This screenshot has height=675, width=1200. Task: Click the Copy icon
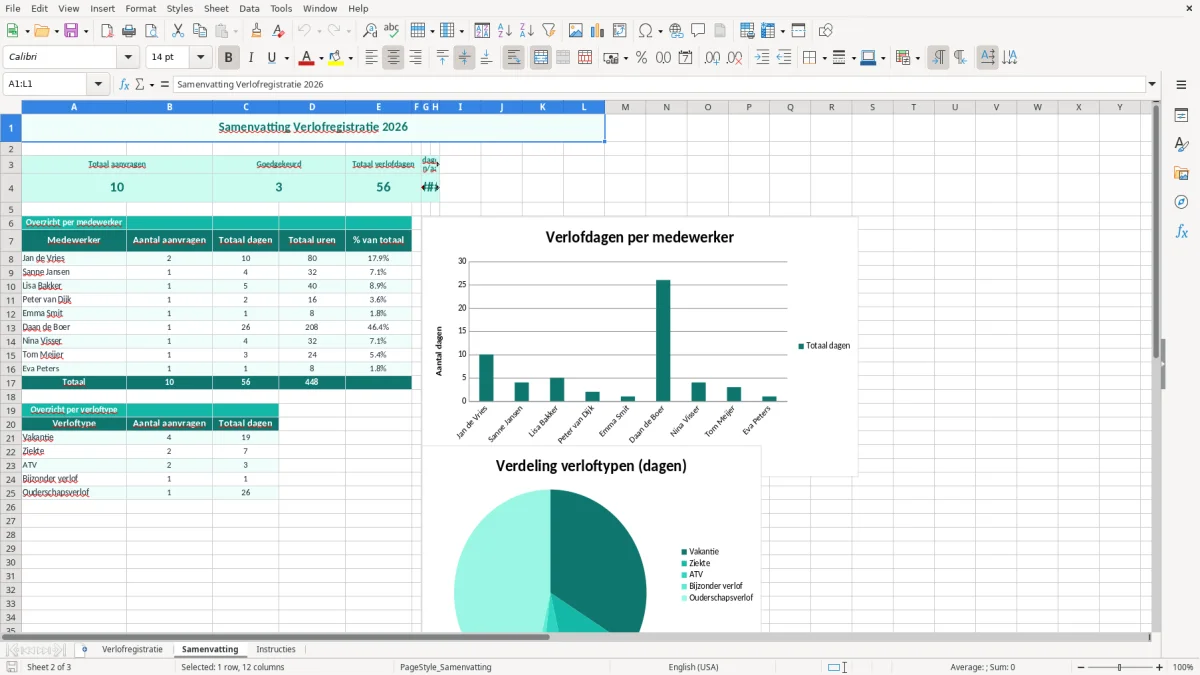click(200, 31)
